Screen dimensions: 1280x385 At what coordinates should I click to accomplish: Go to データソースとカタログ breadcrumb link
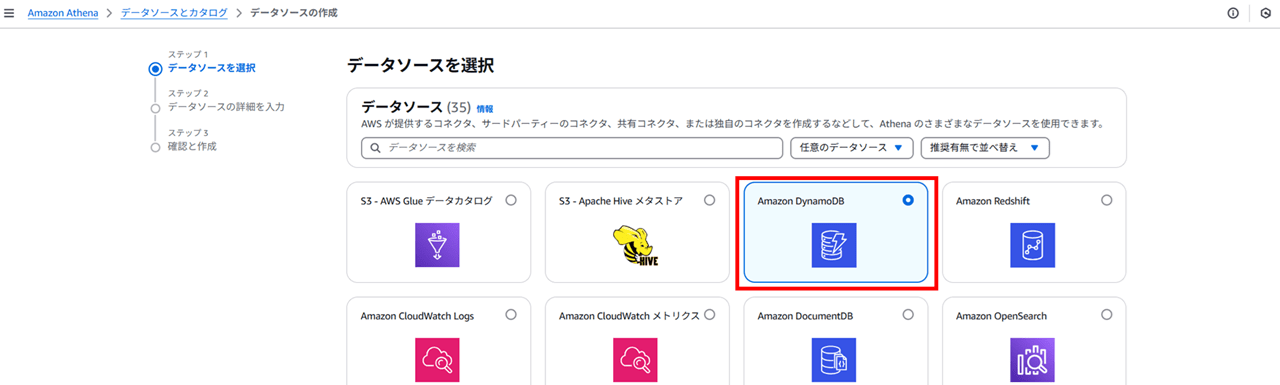174,13
